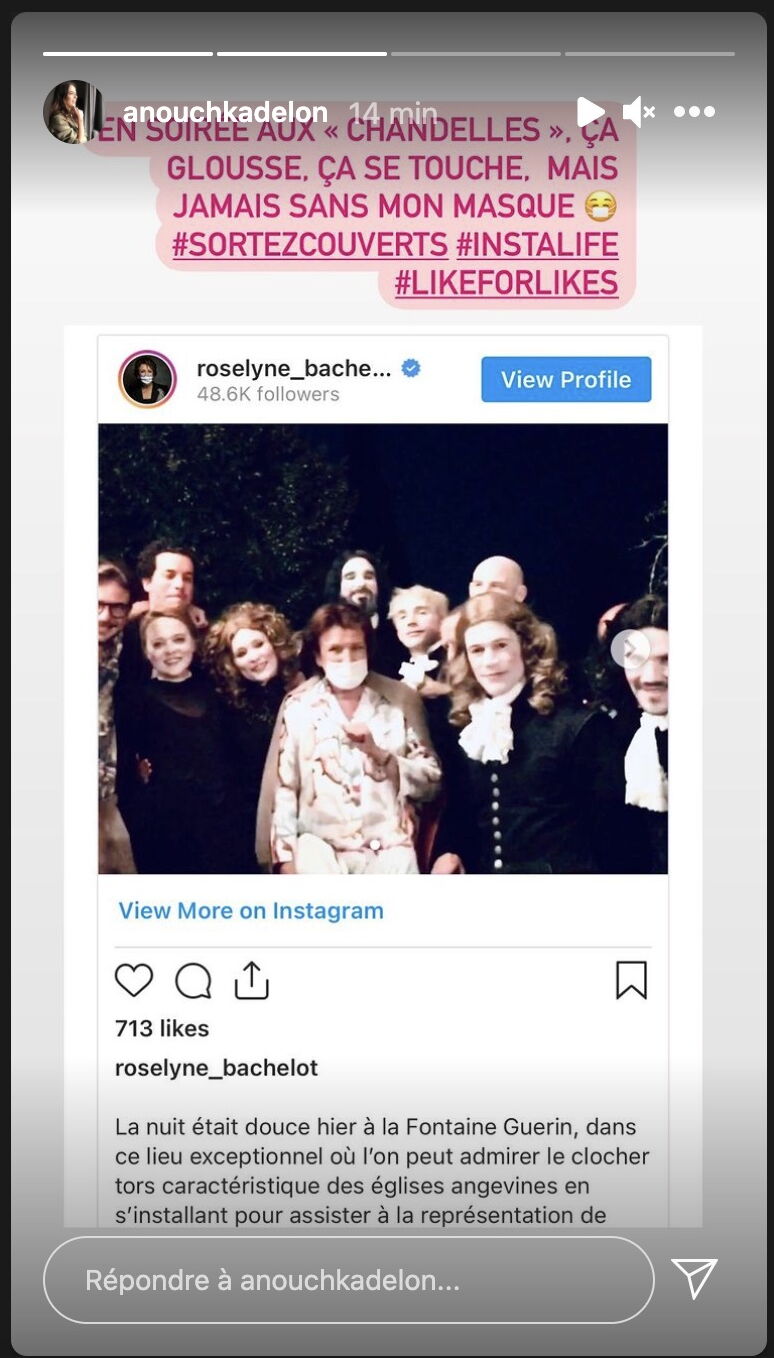Image resolution: width=774 pixels, height=1358 pixels.
Task: Advance to next photo with carousel arrow
Action: point(630,649)
